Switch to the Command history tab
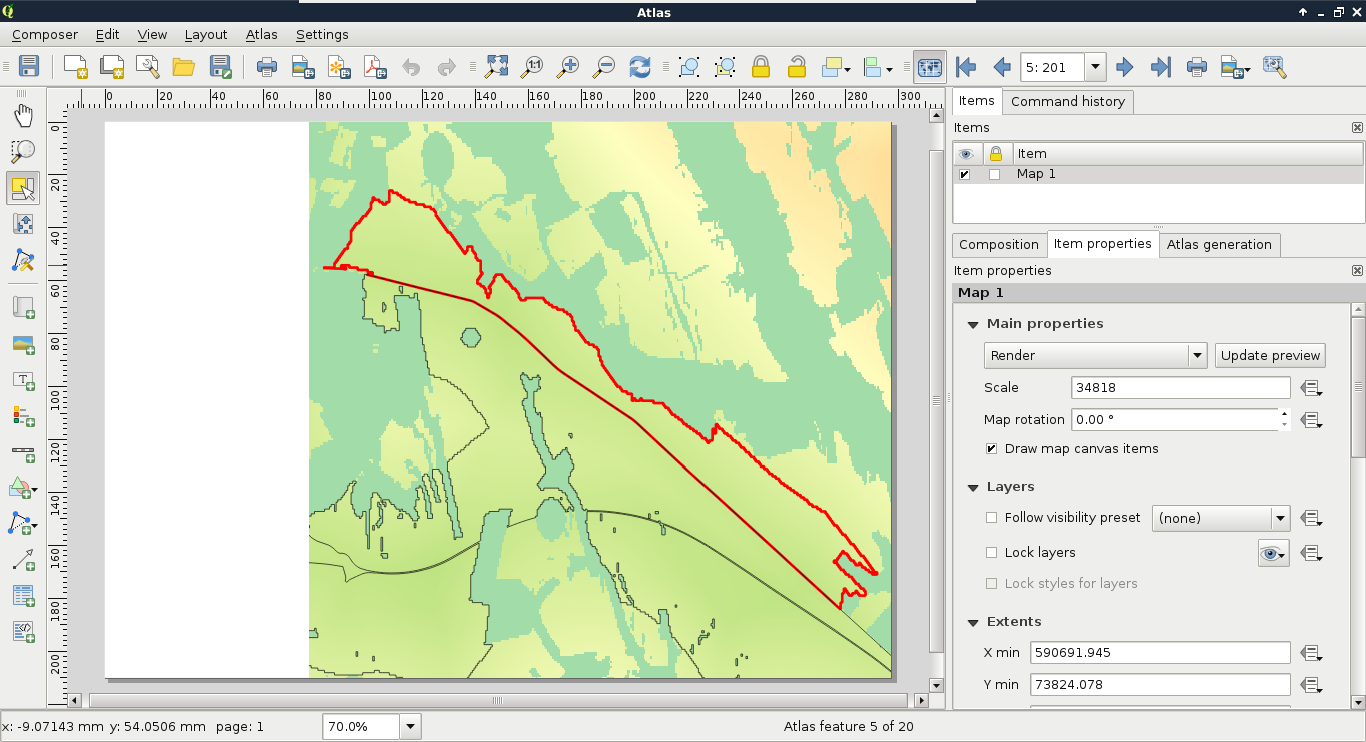Image resolution: width=1366 pixels, height=742 pixels. [x=1067, y=101]
